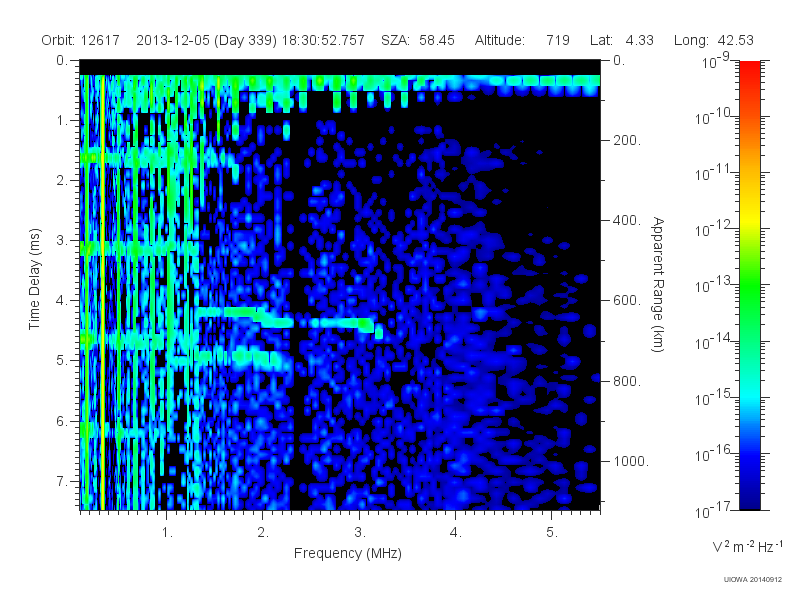Click the Frequency (MHz) axis label
This screenshot has width=800, height=600.
click(x=348, y=553)
